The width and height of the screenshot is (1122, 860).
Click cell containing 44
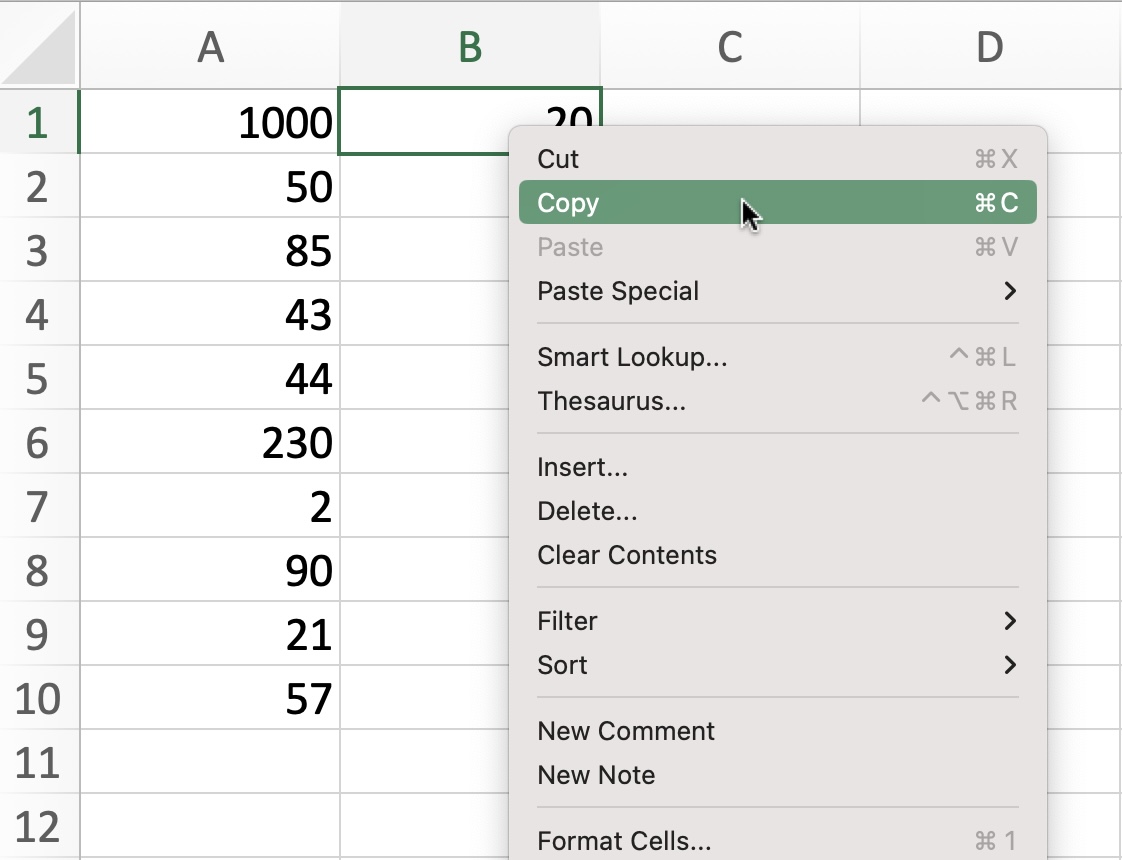coord(210,378)
